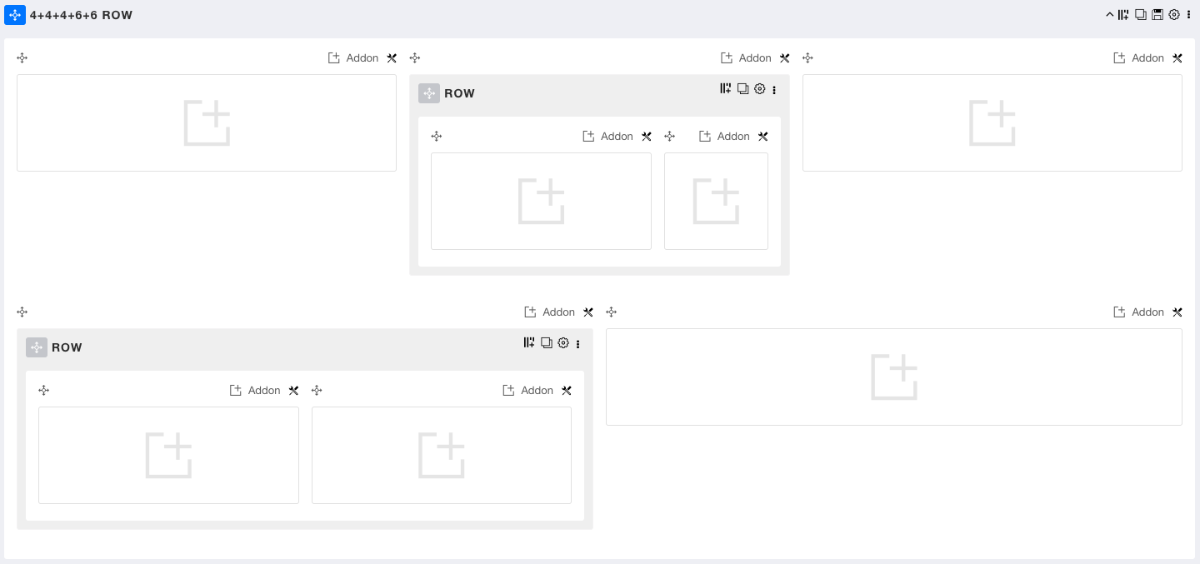
Task: Click Addon button in the top-left column
Action: [354, 58]
